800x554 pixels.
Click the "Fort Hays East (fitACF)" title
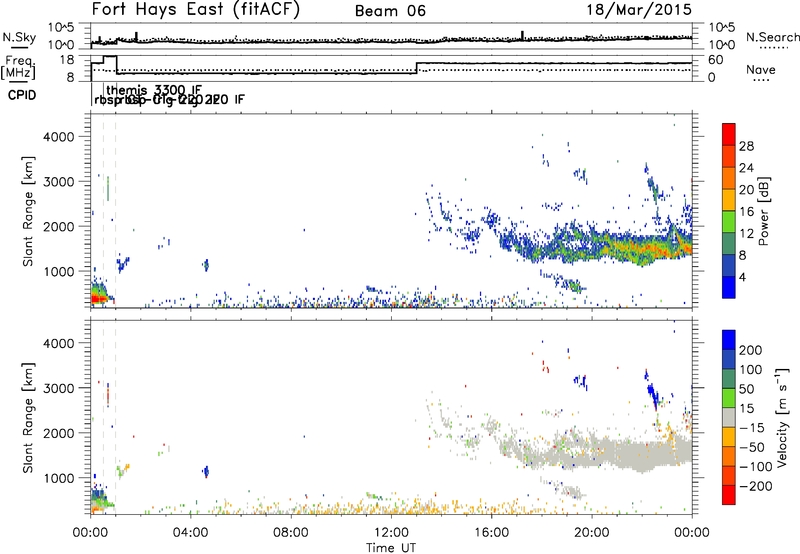(195, 10)
